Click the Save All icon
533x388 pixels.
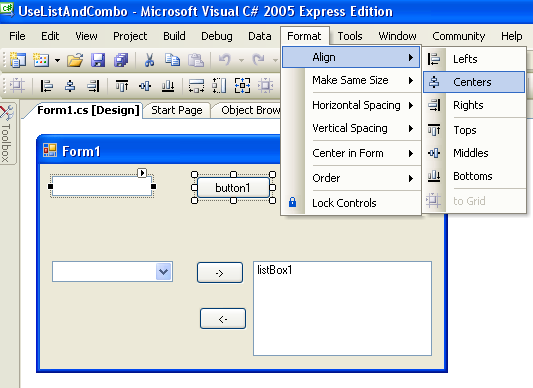[x=121, y=60]
